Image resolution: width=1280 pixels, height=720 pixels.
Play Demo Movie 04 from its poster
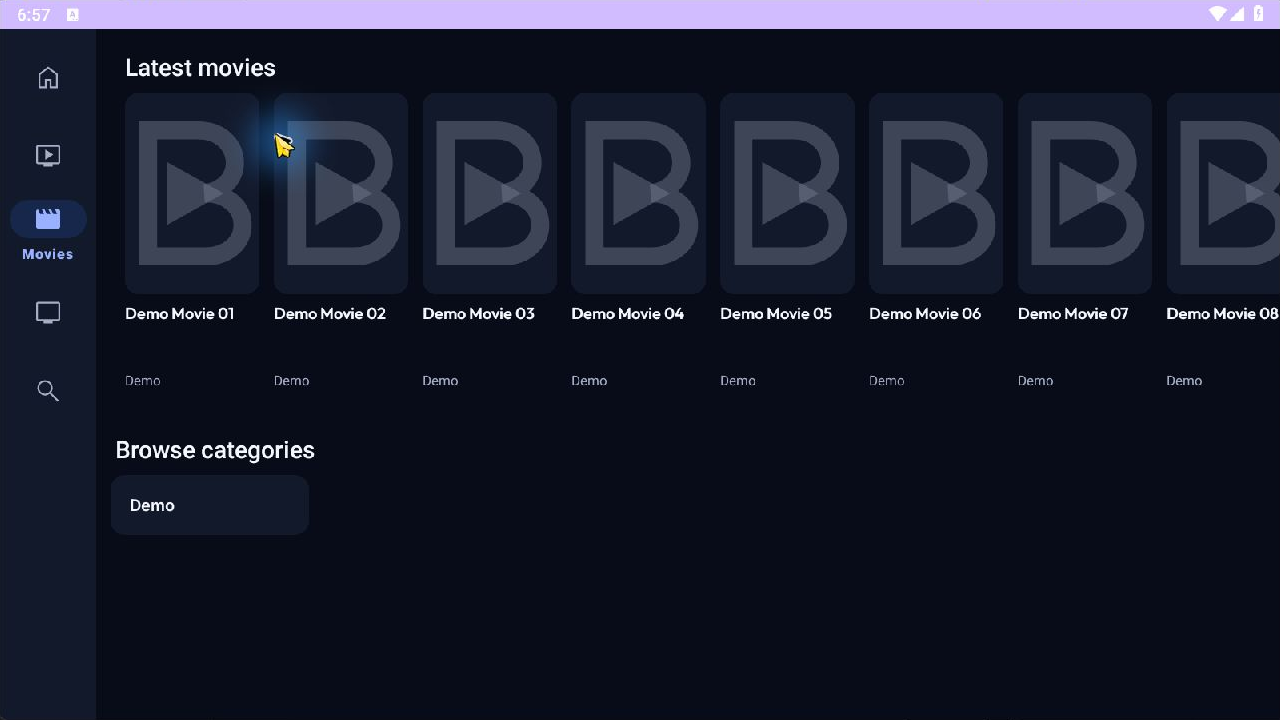click(x=638, y=193)
